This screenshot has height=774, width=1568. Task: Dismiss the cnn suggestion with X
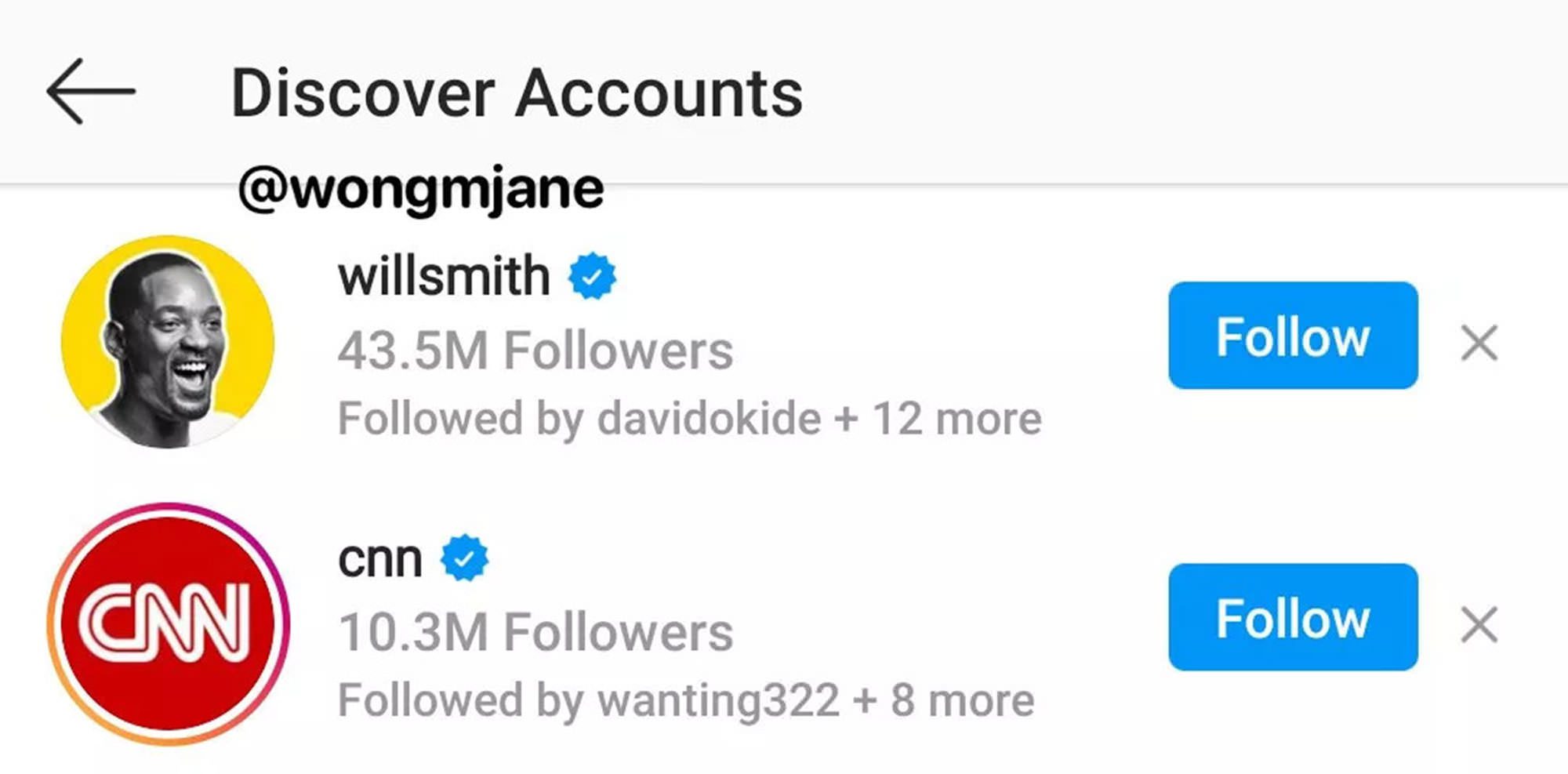[1479, 625]
